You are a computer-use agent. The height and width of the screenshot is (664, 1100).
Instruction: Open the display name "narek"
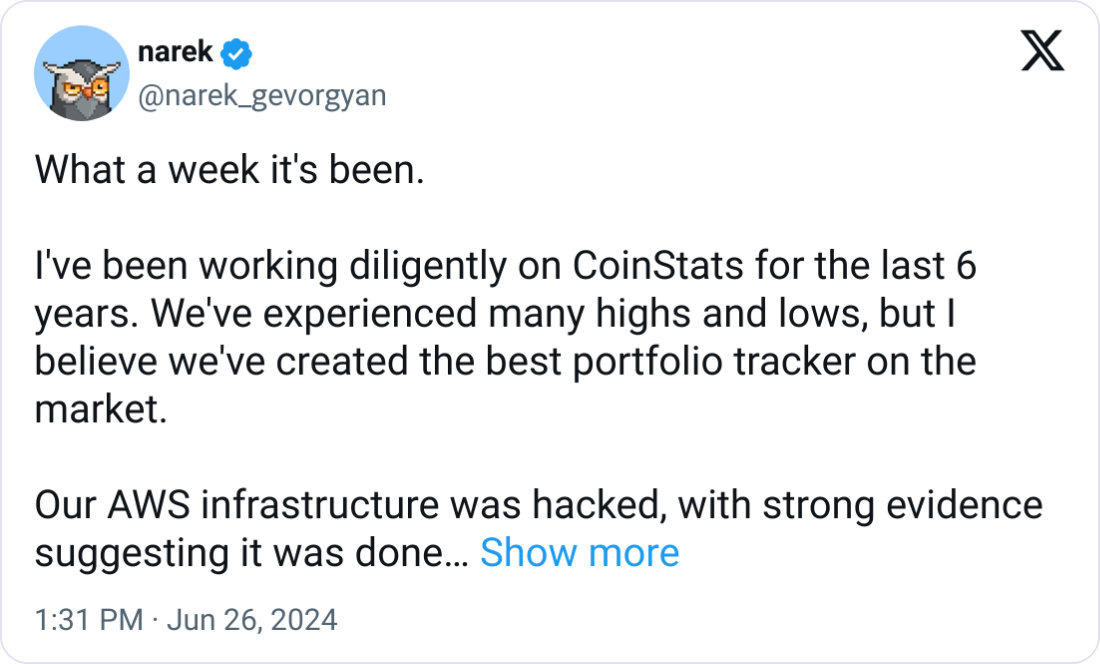(175, 52)
